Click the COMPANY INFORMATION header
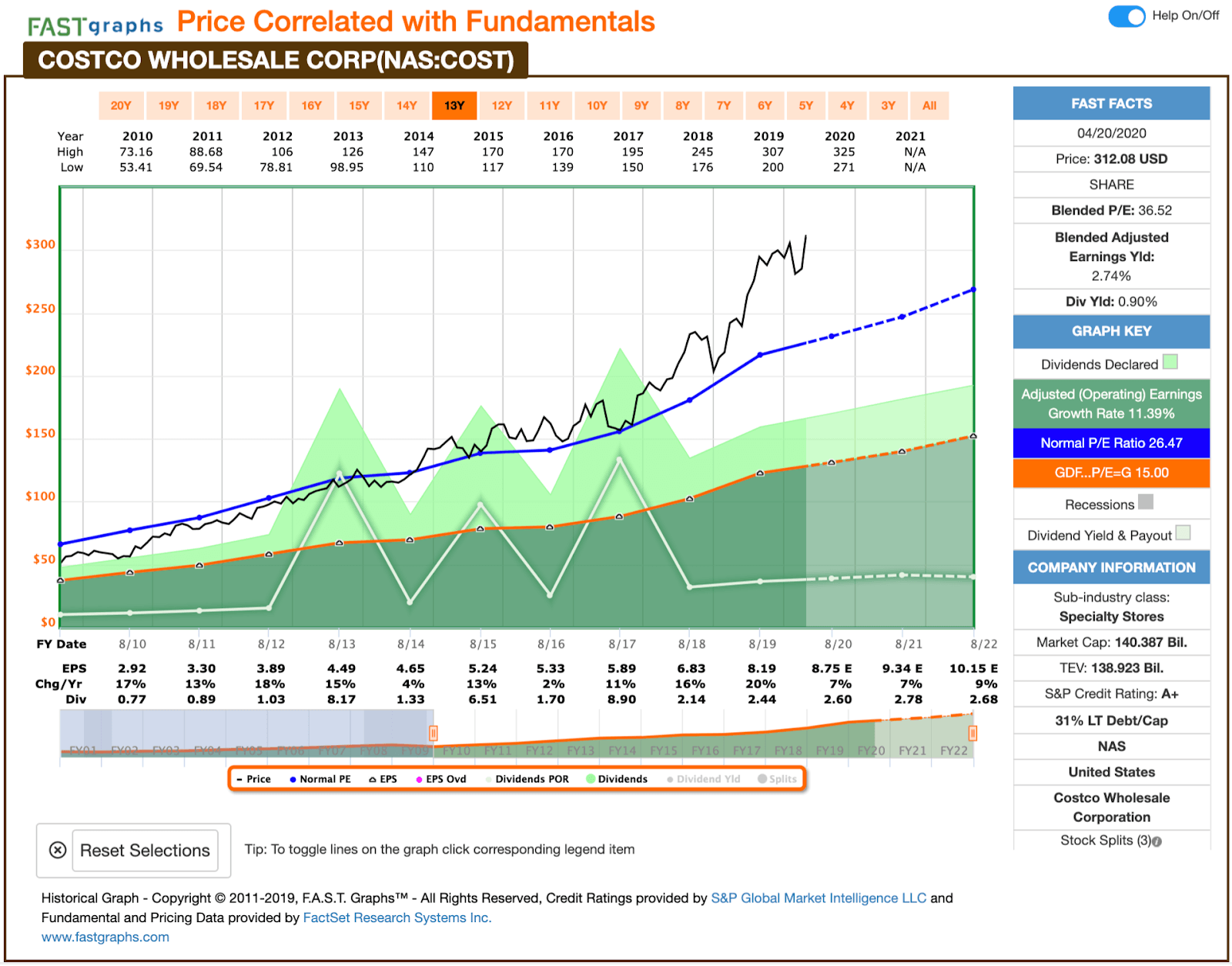Screen dimensions: 1232x966 [x=1111, y=567]
